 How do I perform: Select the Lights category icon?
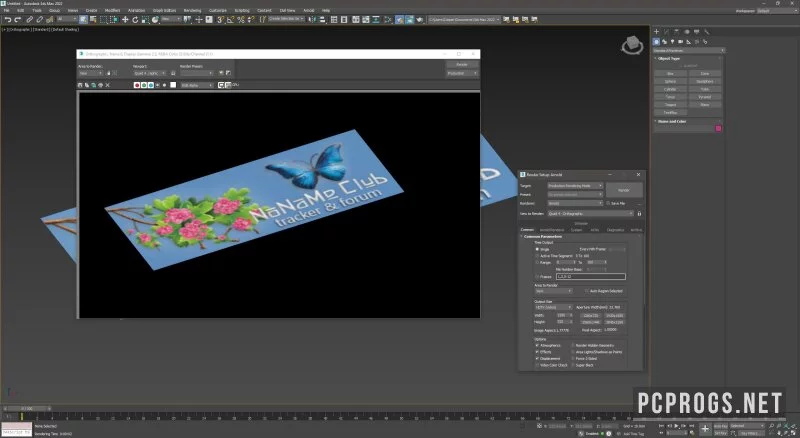pyautogui.click(x=672, y=42)
